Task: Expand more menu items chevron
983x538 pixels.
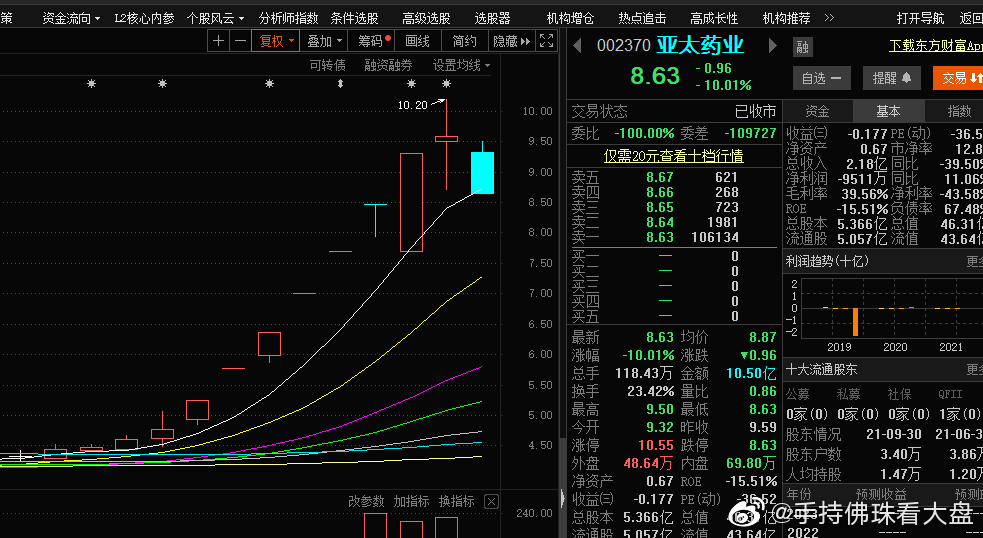Action: tap(829, 18)
